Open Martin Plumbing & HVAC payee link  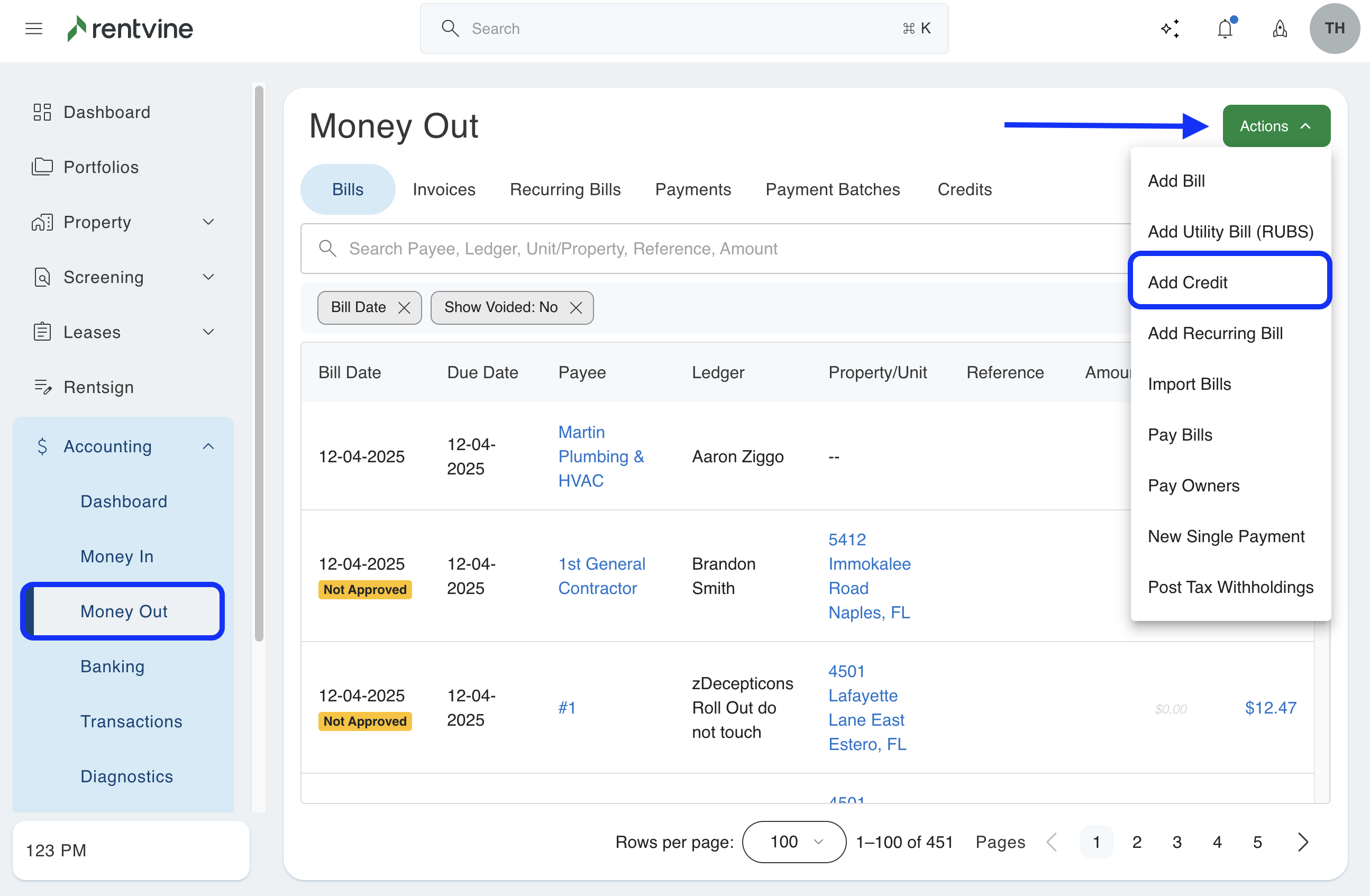(x=600, y=456)
